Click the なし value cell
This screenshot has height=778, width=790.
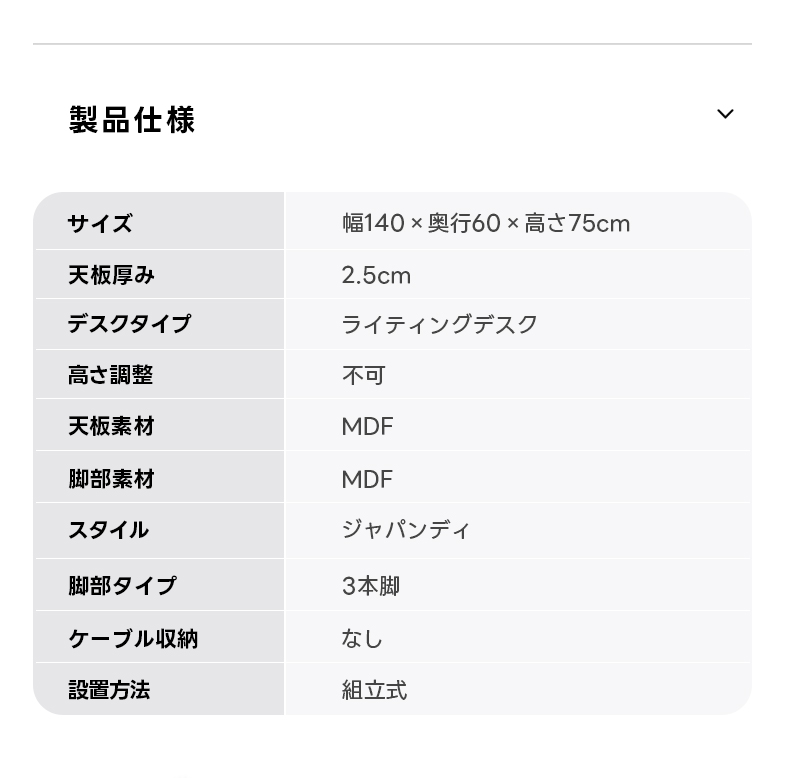tap(362, 638)
